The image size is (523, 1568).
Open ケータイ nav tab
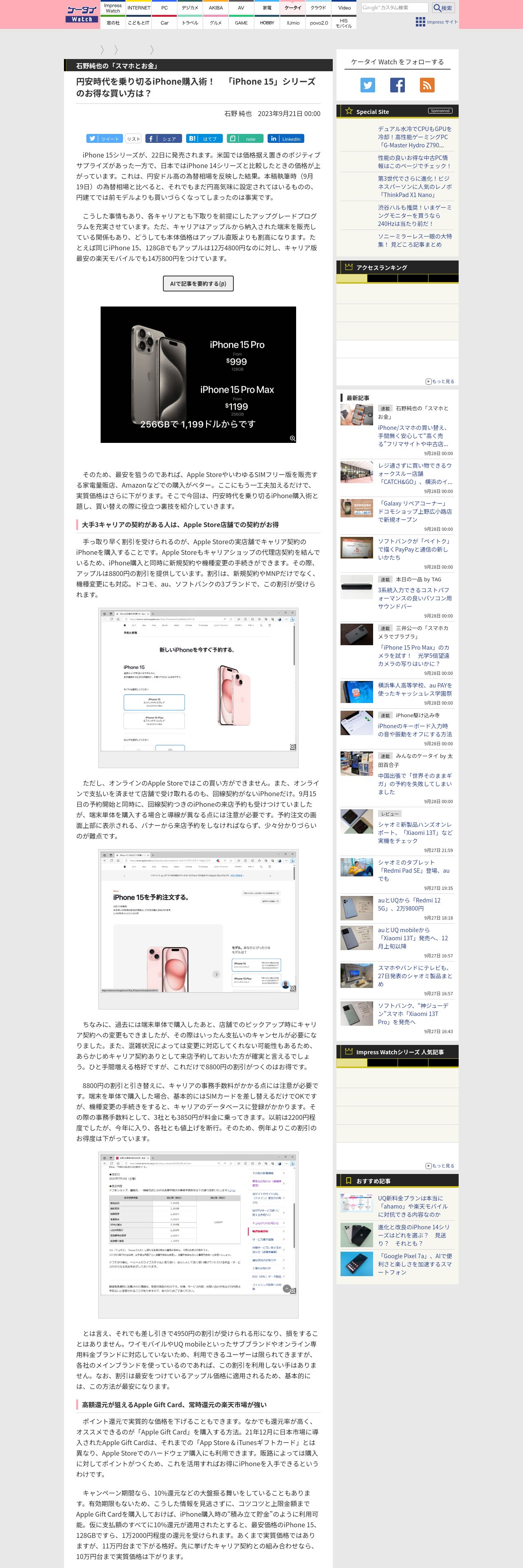coord(293,8)
